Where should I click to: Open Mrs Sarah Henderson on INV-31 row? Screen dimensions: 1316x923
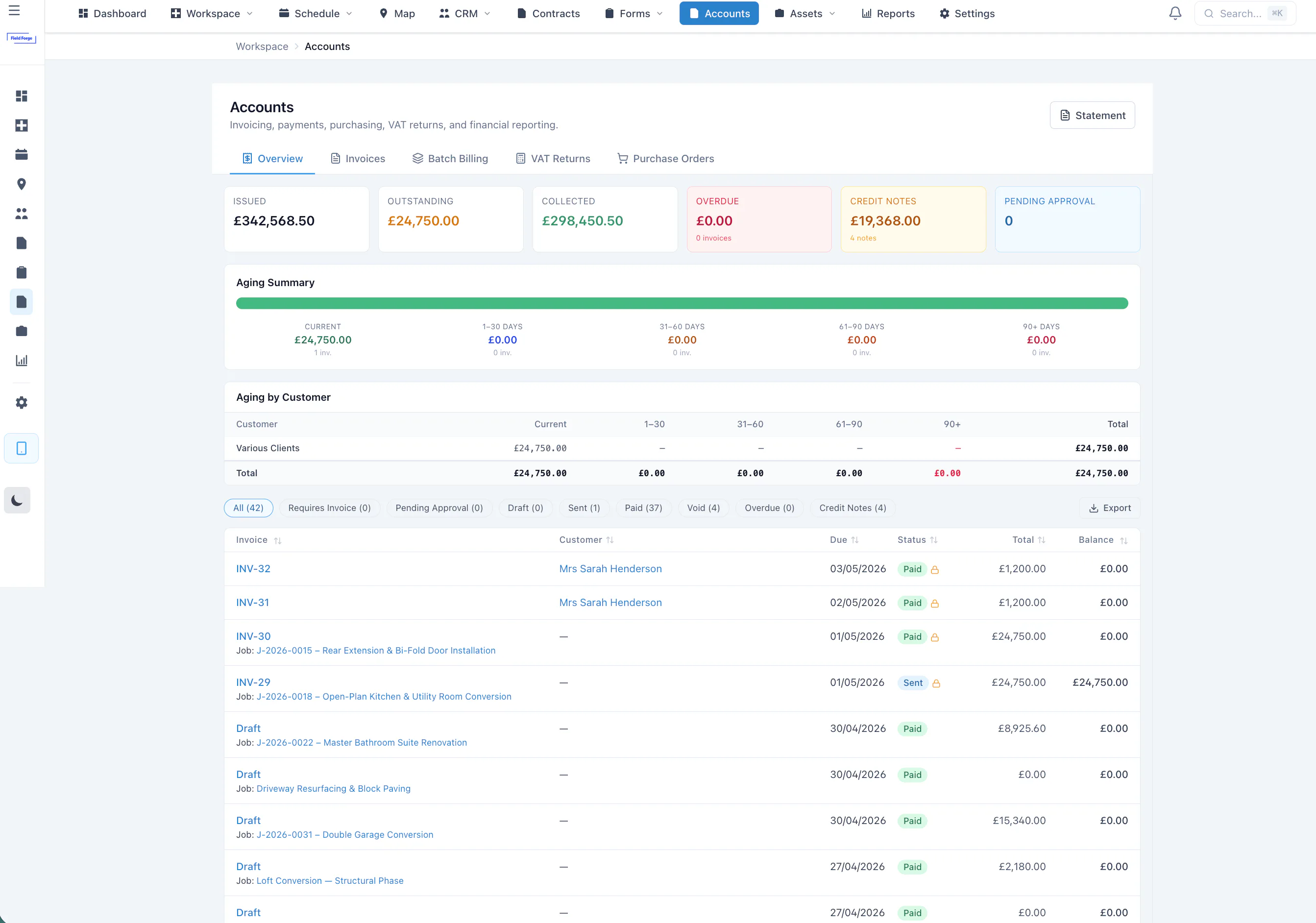pyautogui.click(x=610, y=603)
